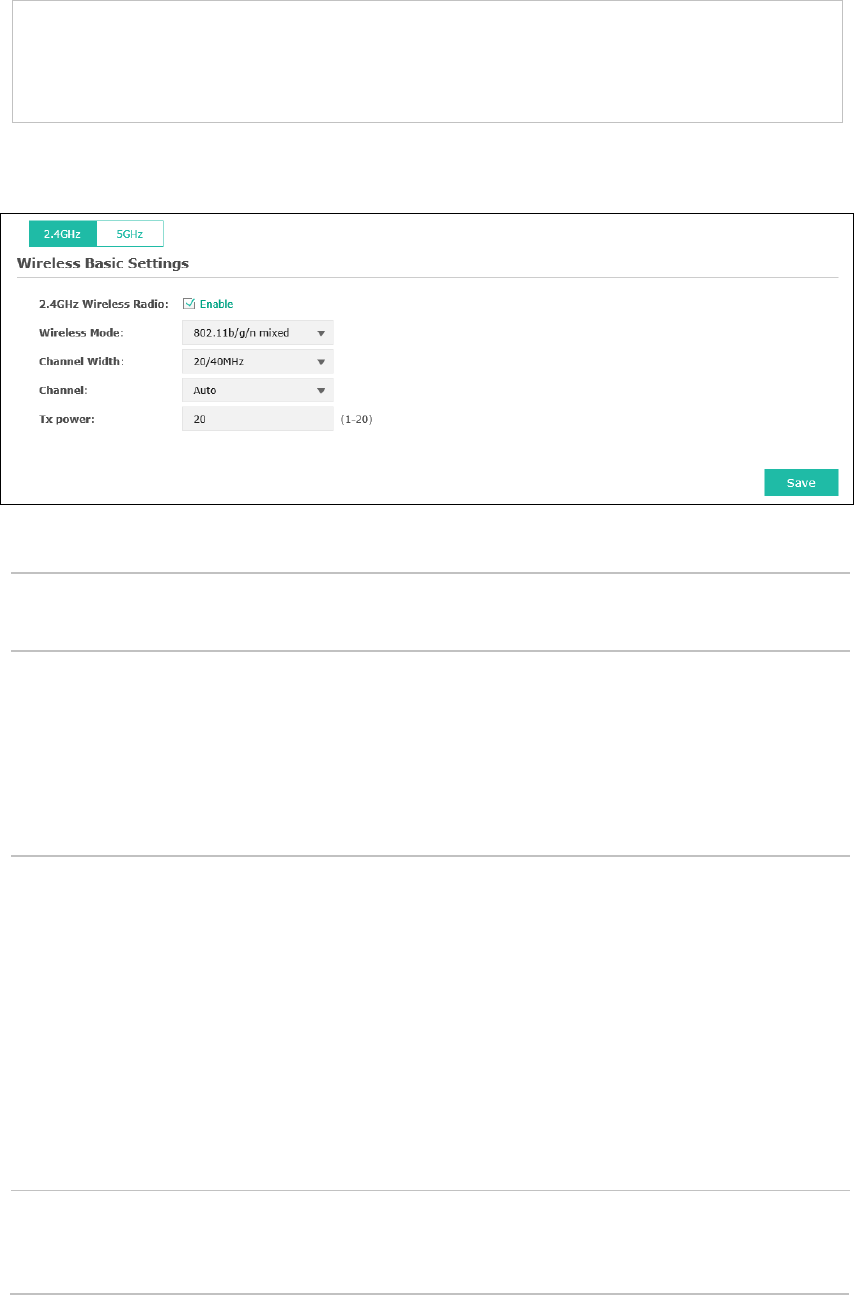Switch to the 2.4GHz tab

(62, 233)
